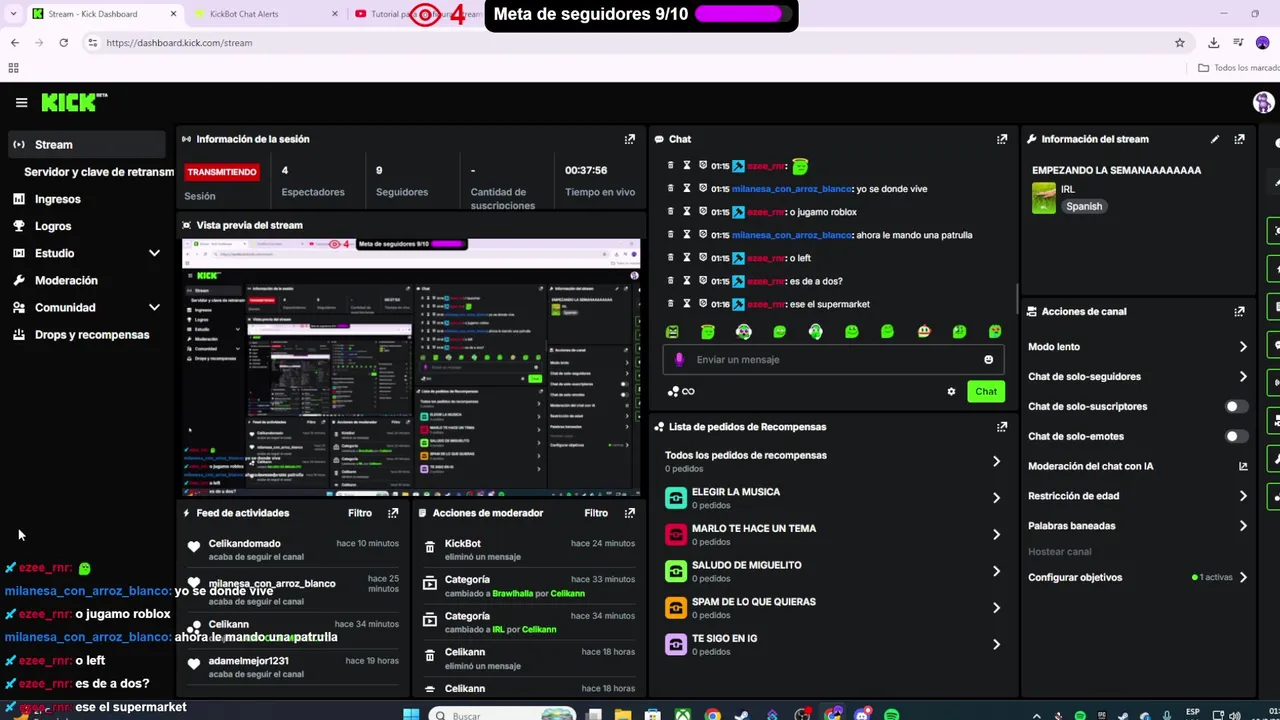Image resolution: width=1280 pixels, height=720 pixels.
Task: Open Spotify from the taskbar
Action: (x=891, y=715)
